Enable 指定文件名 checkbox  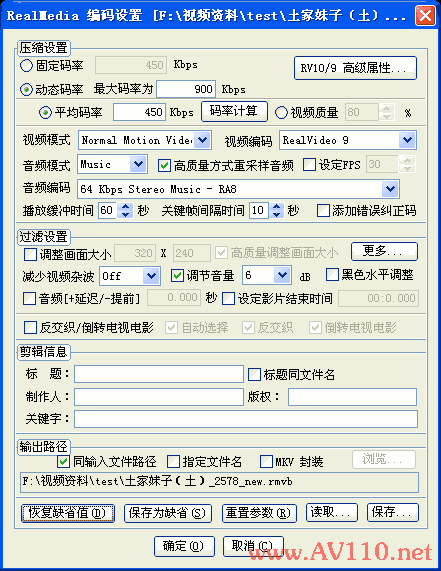click(173, 462)
